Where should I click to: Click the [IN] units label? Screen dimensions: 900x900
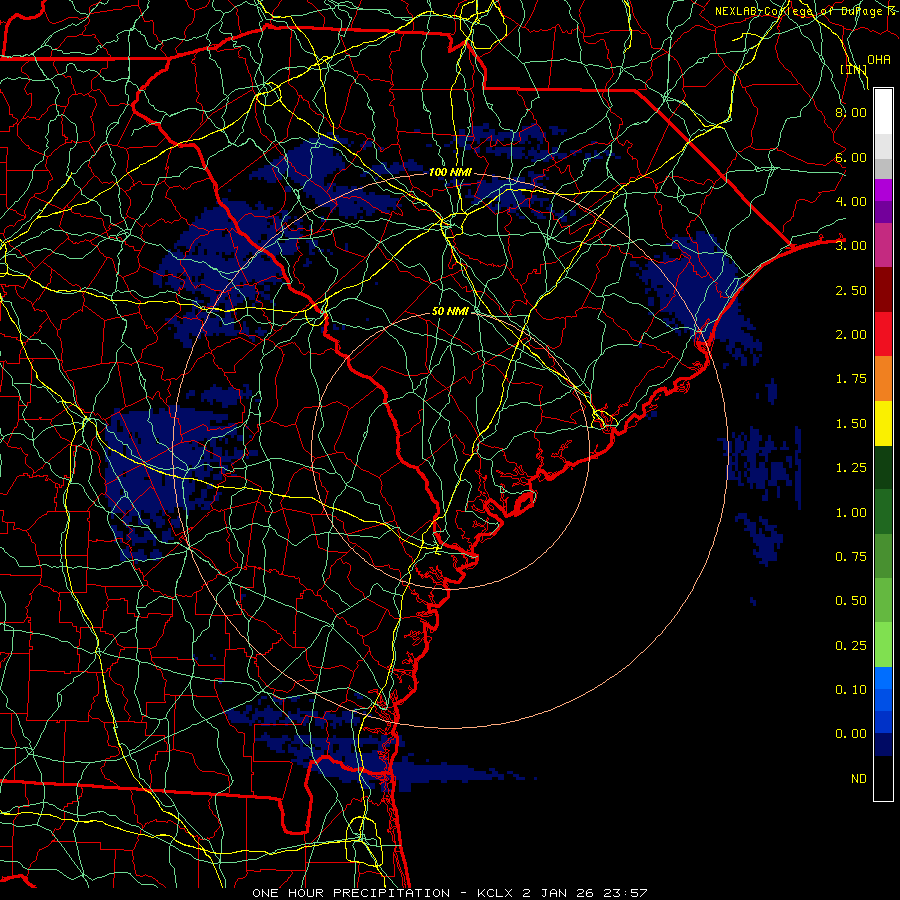[x=854, y=69]
